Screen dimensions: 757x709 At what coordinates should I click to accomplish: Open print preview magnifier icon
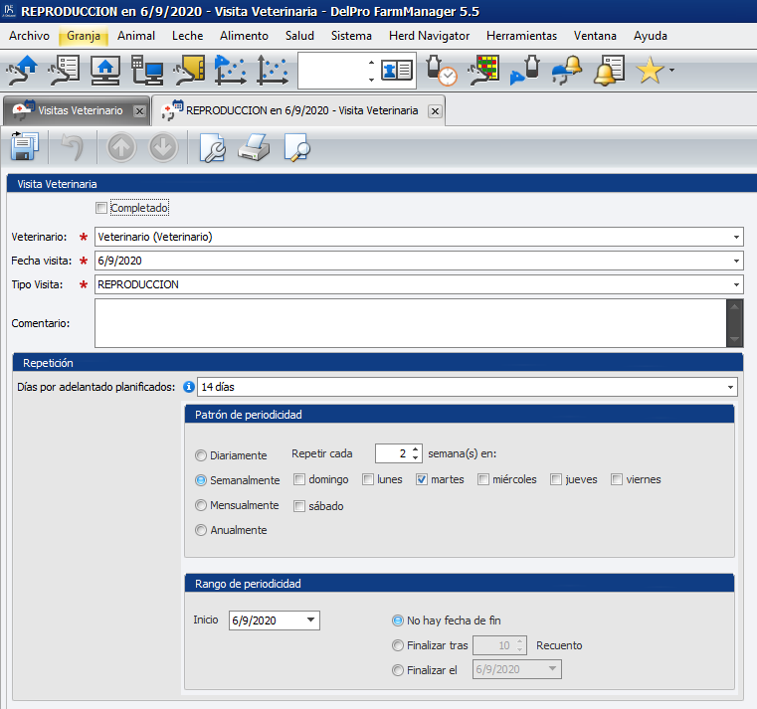click(296, 148)
